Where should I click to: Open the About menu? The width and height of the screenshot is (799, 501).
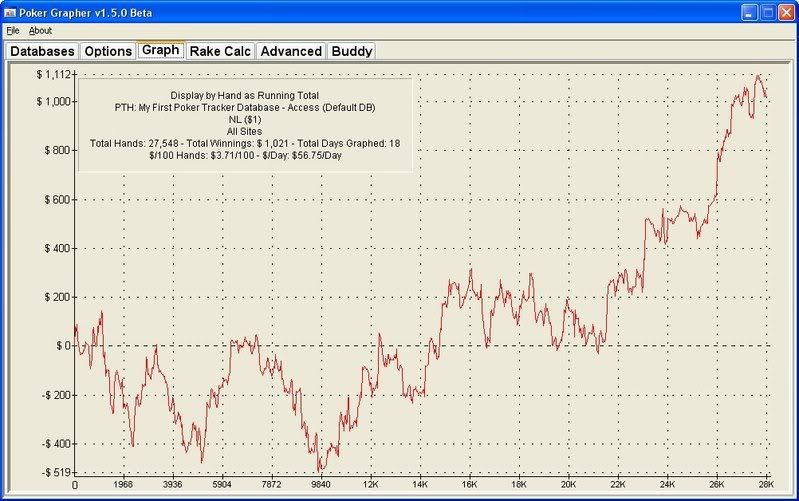coord(40,31)
